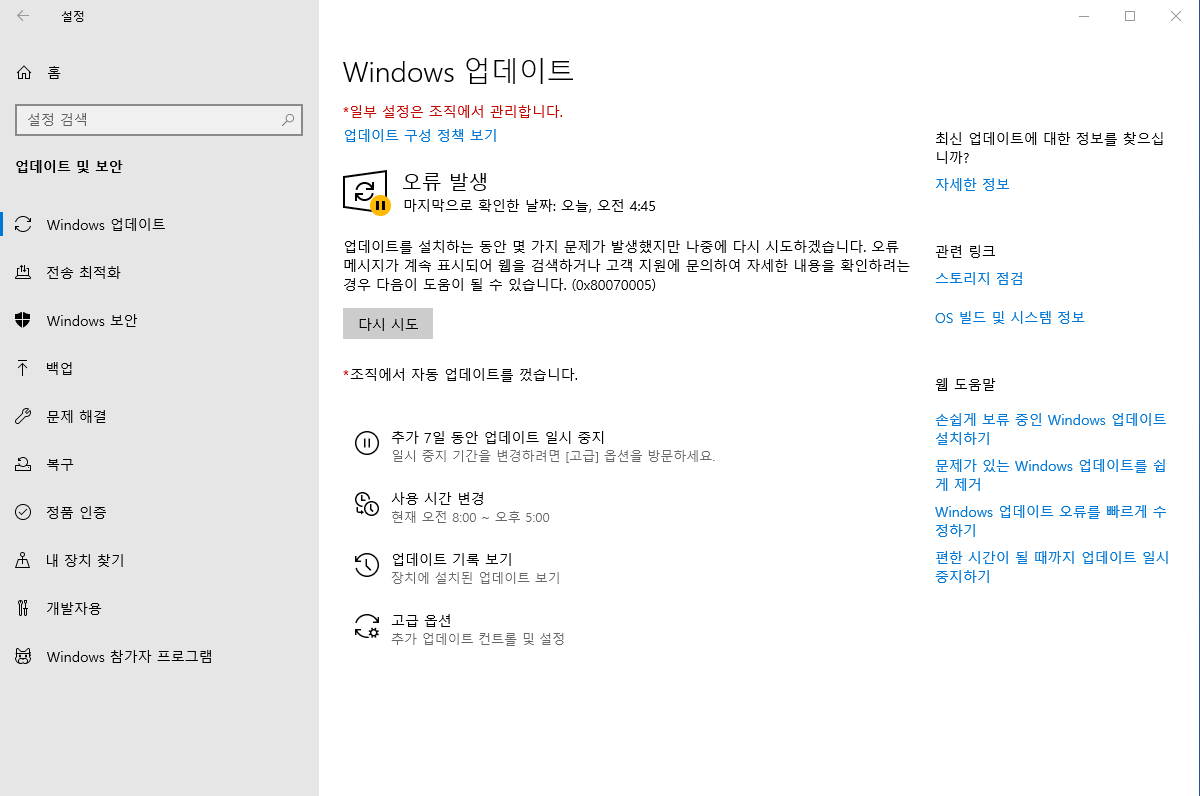Open the 개발자용 section
Image resolution: width=1200 pixels, height=796 pixels.
(74, 608)
